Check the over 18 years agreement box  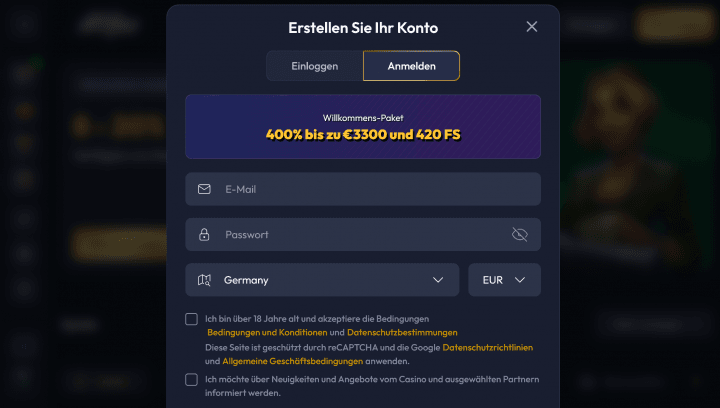click(x=191, y=319)
